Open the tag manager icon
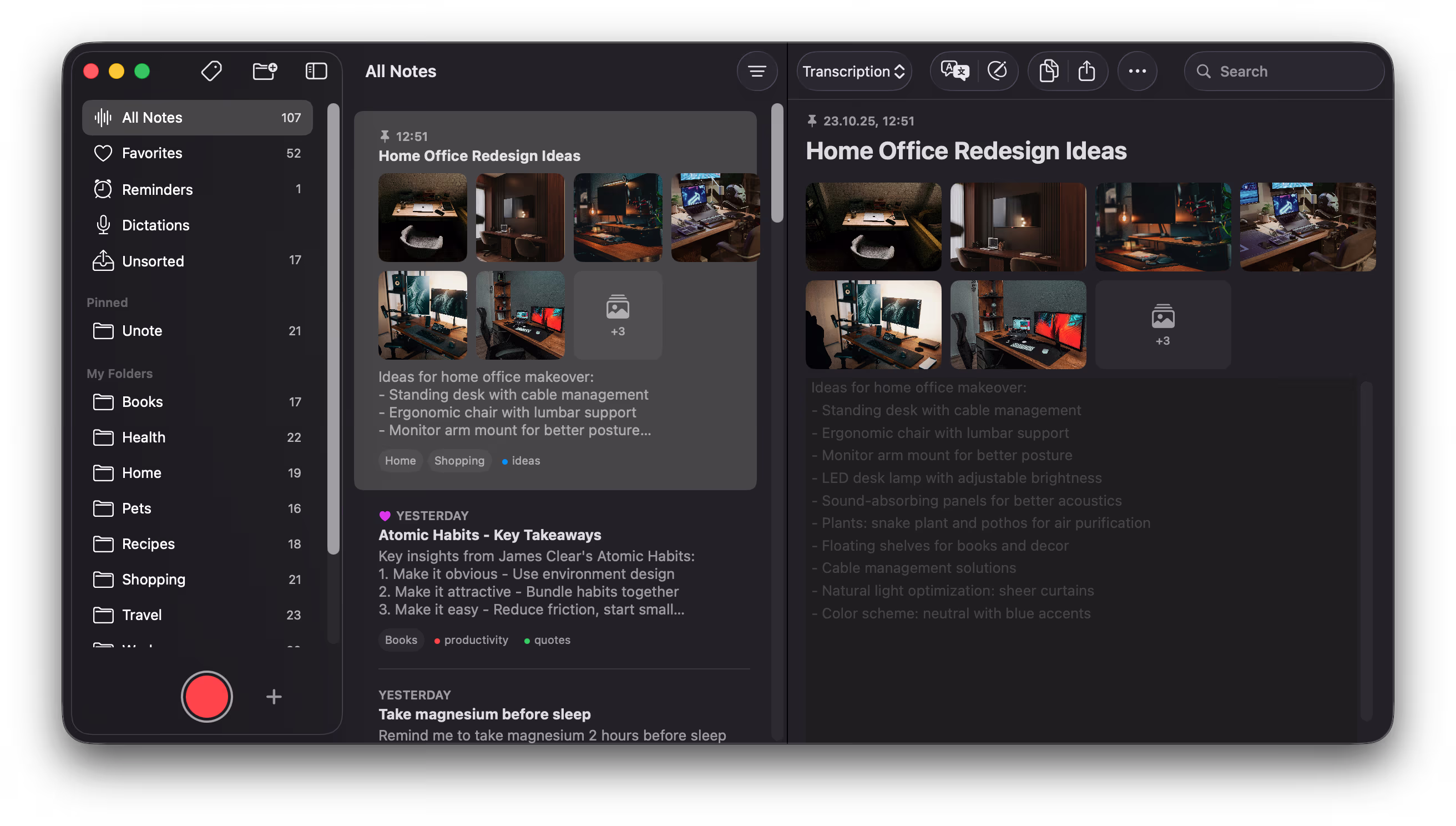This screenshot has width=1456, height=826. 211,71
